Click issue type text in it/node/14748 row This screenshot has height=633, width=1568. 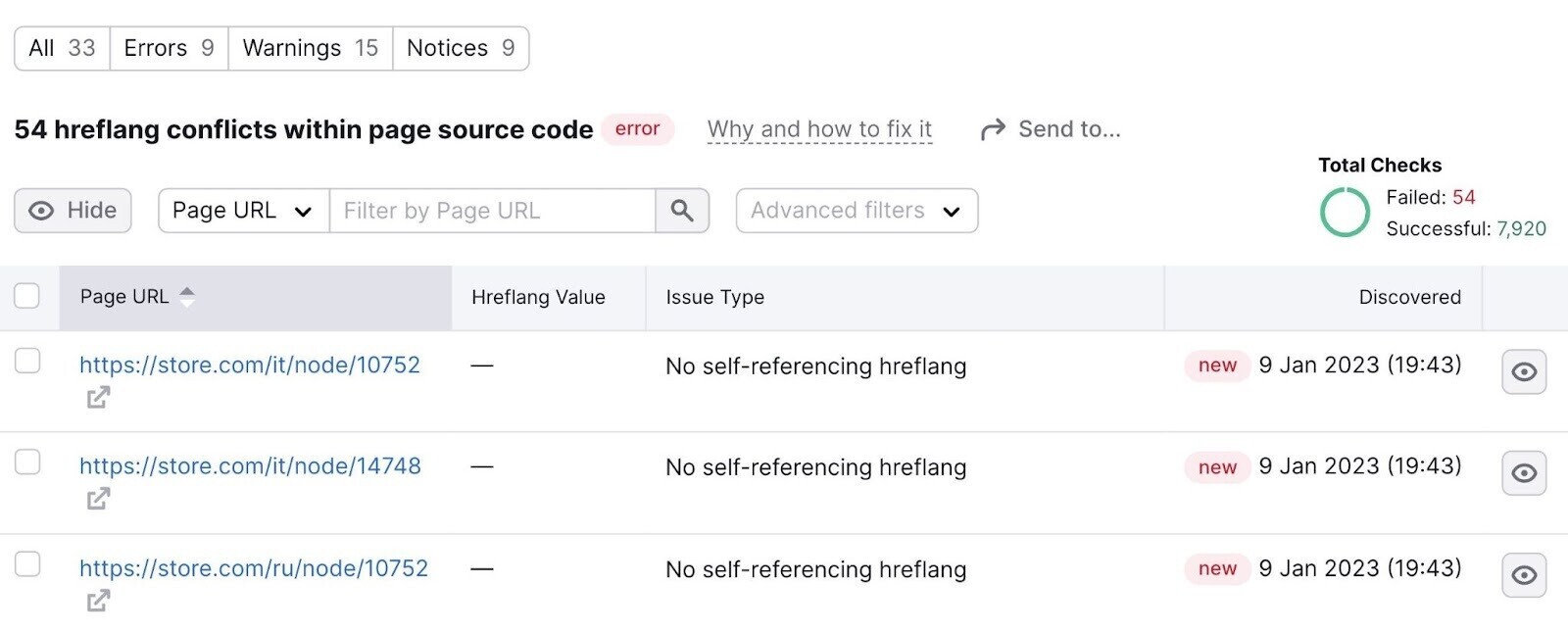(x=815, y=467)
